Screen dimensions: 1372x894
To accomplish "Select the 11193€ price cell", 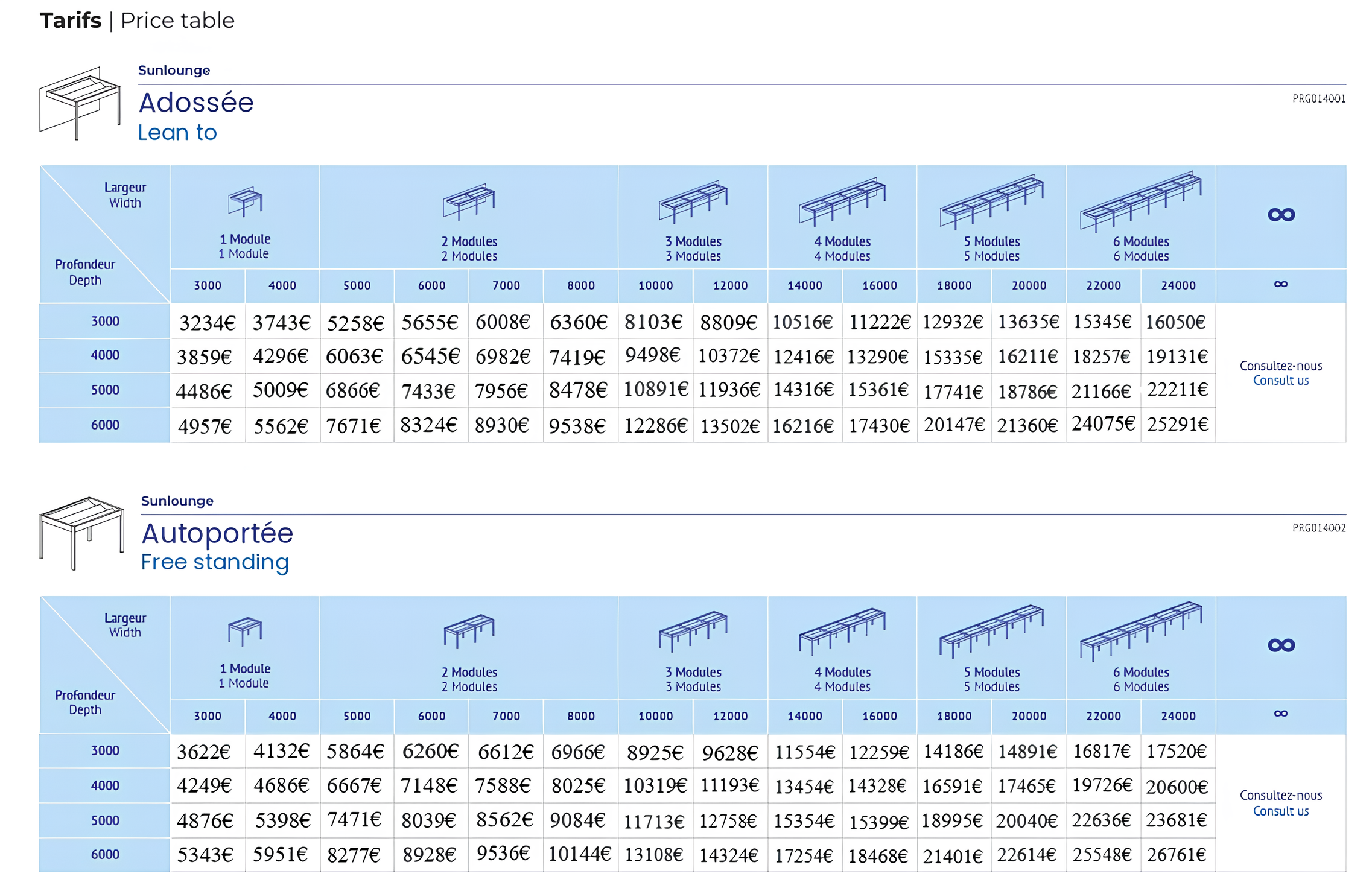I will coord(729,785).
